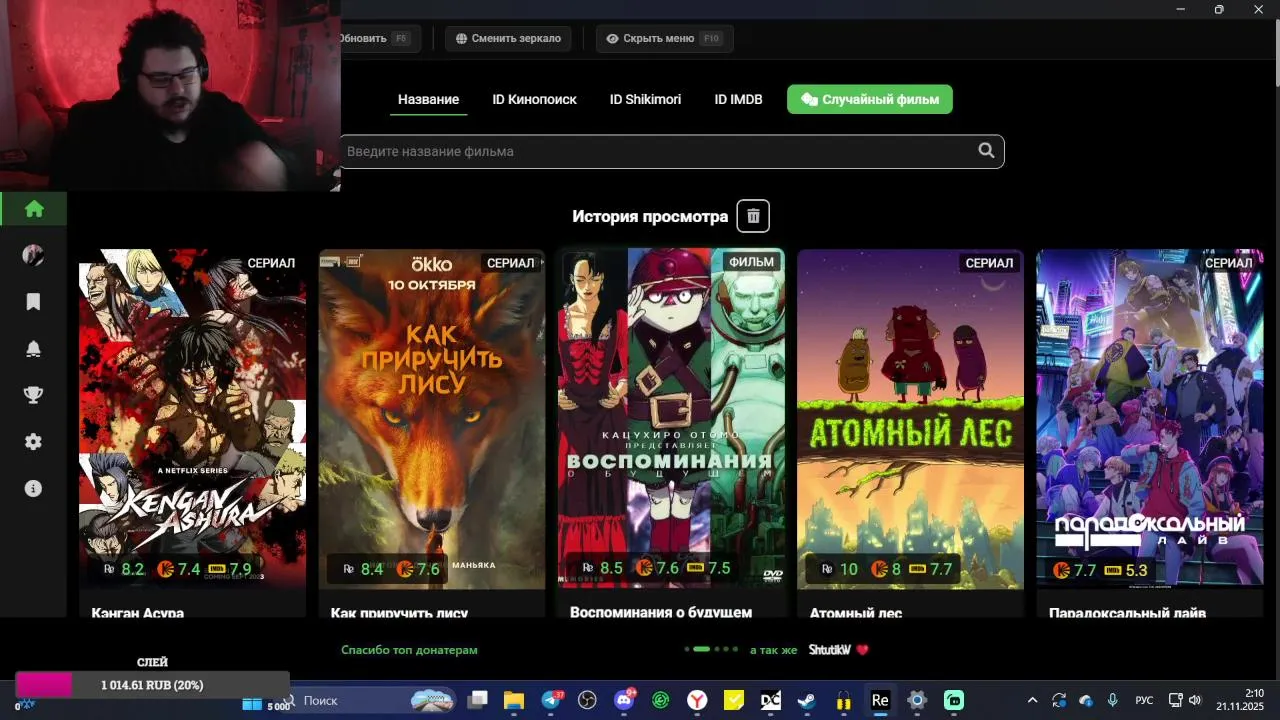
Task: Open the green circular arrows taskbar app
Action: [x=660, y=700]
